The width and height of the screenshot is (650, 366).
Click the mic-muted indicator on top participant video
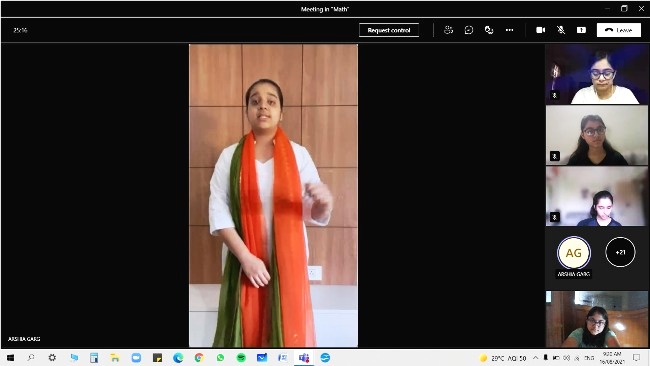coord(555,95)
